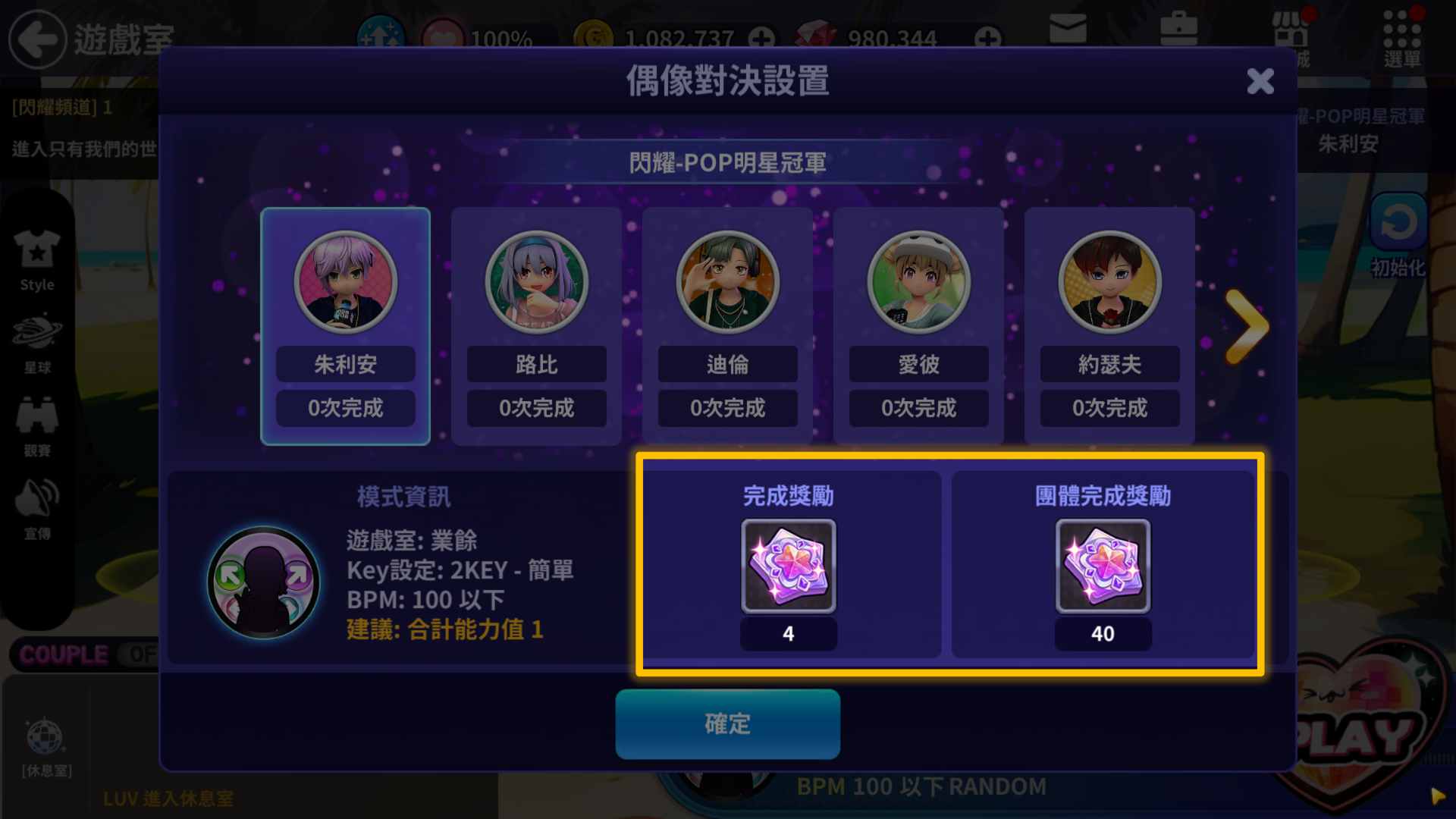
Task: Open the 完成獎勵 reward item icon
Action: point(788,566)
